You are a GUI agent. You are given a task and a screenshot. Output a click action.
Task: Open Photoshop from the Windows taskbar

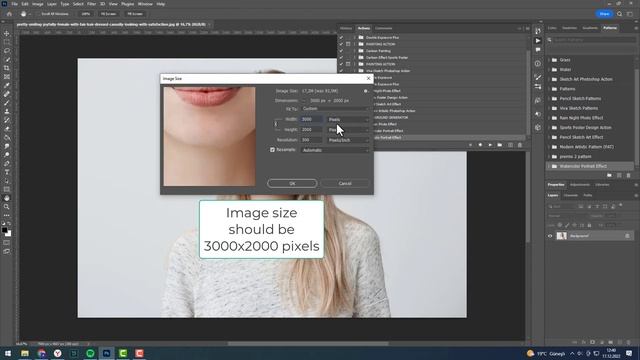107,353
